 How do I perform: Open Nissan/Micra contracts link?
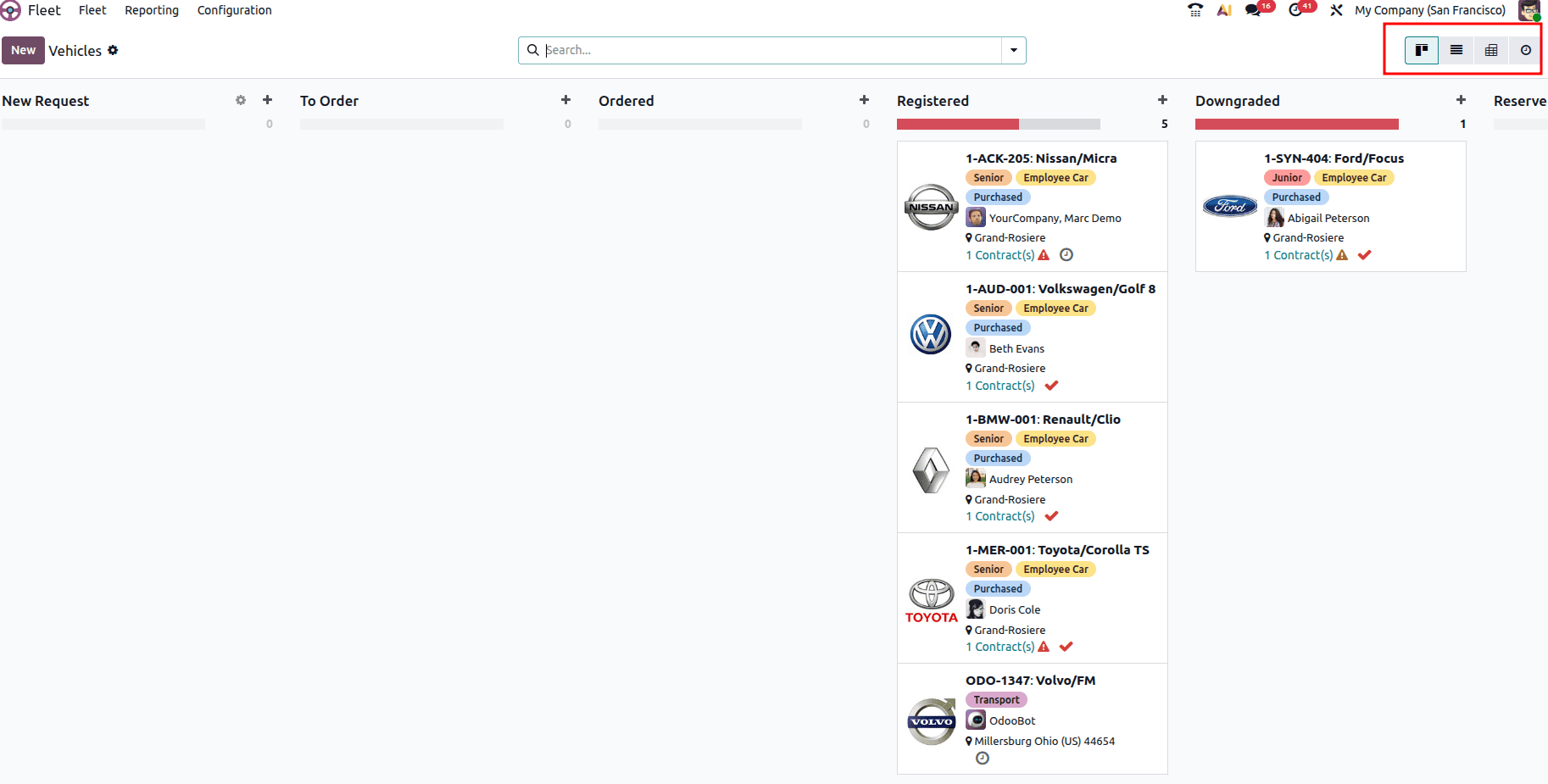click(1000, 255)
